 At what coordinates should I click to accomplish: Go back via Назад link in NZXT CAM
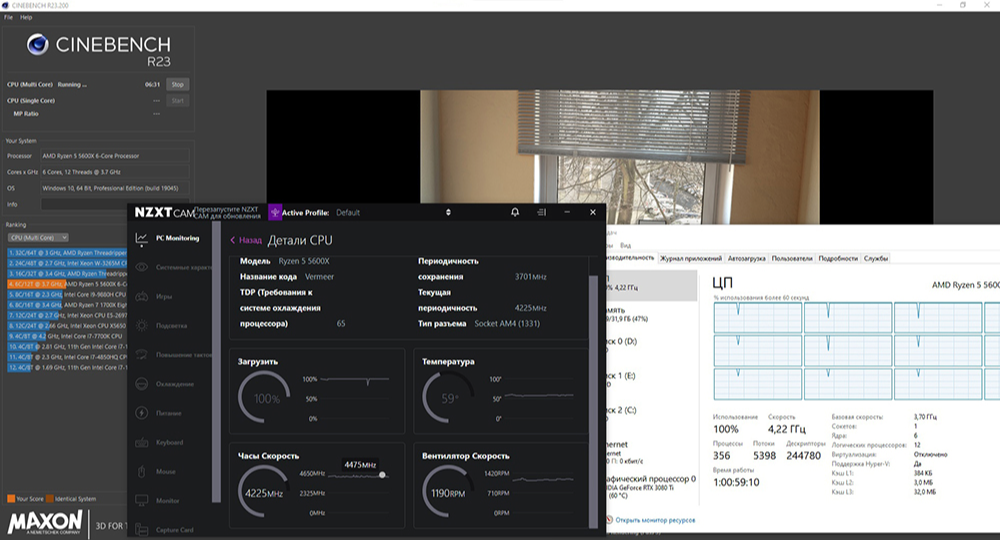click(246, 240)
